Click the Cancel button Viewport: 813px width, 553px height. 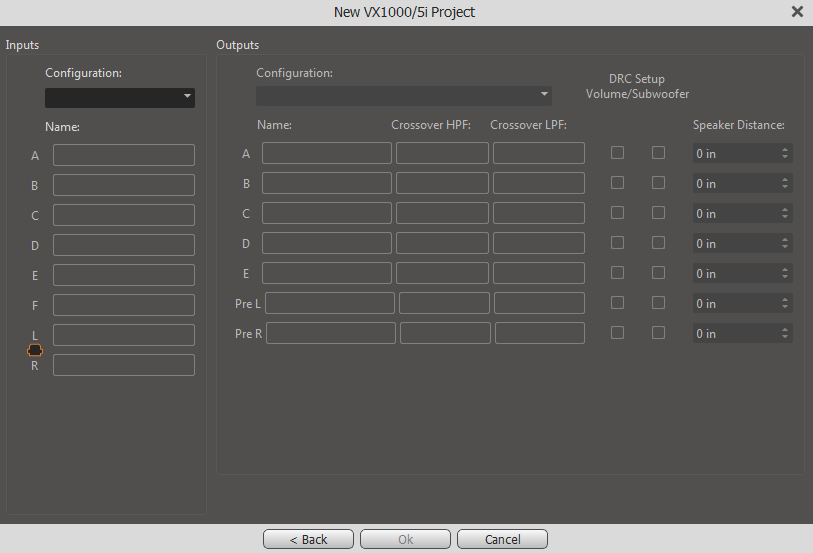(x=502, y=539)
